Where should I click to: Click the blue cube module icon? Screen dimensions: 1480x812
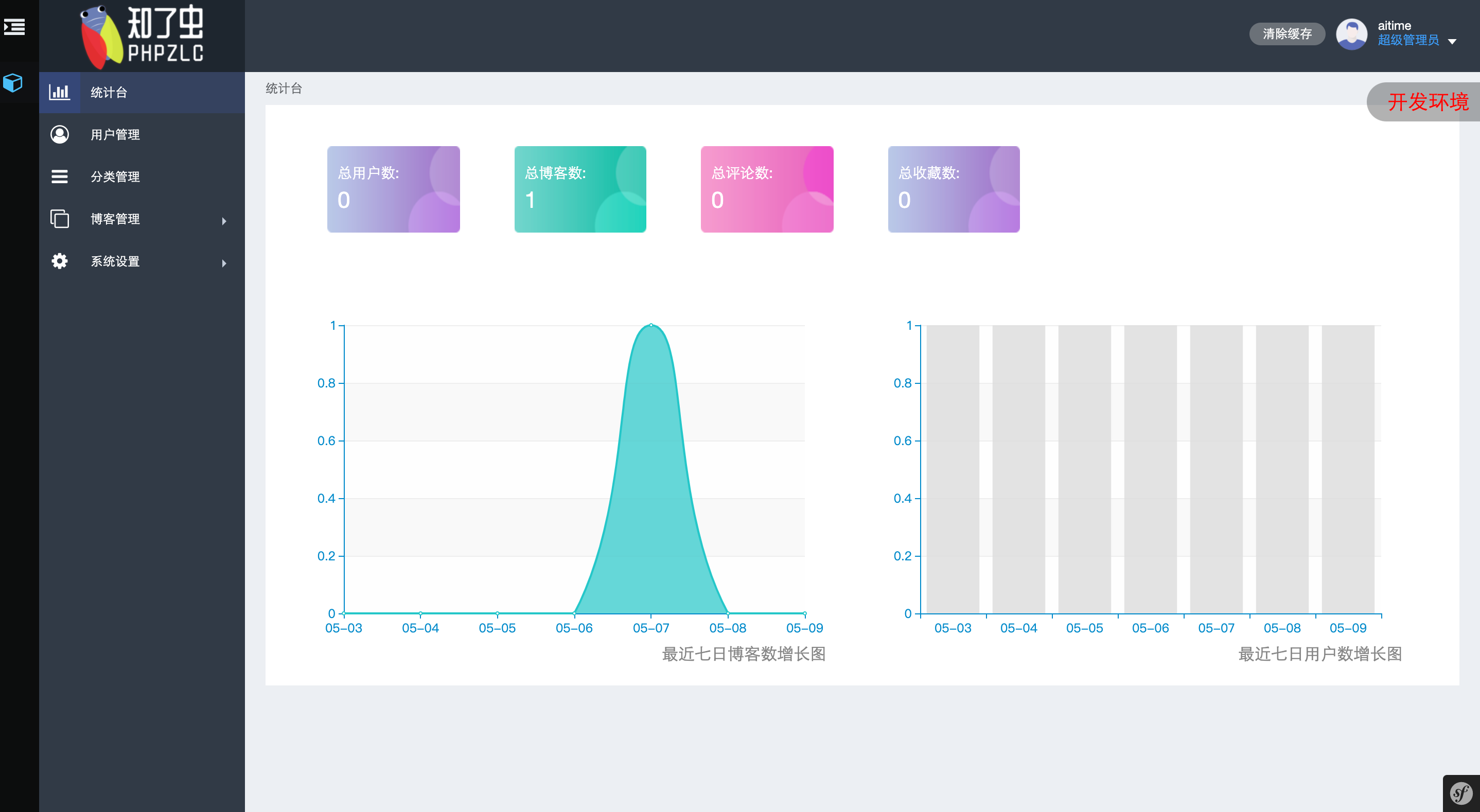(x=13, y=83)
